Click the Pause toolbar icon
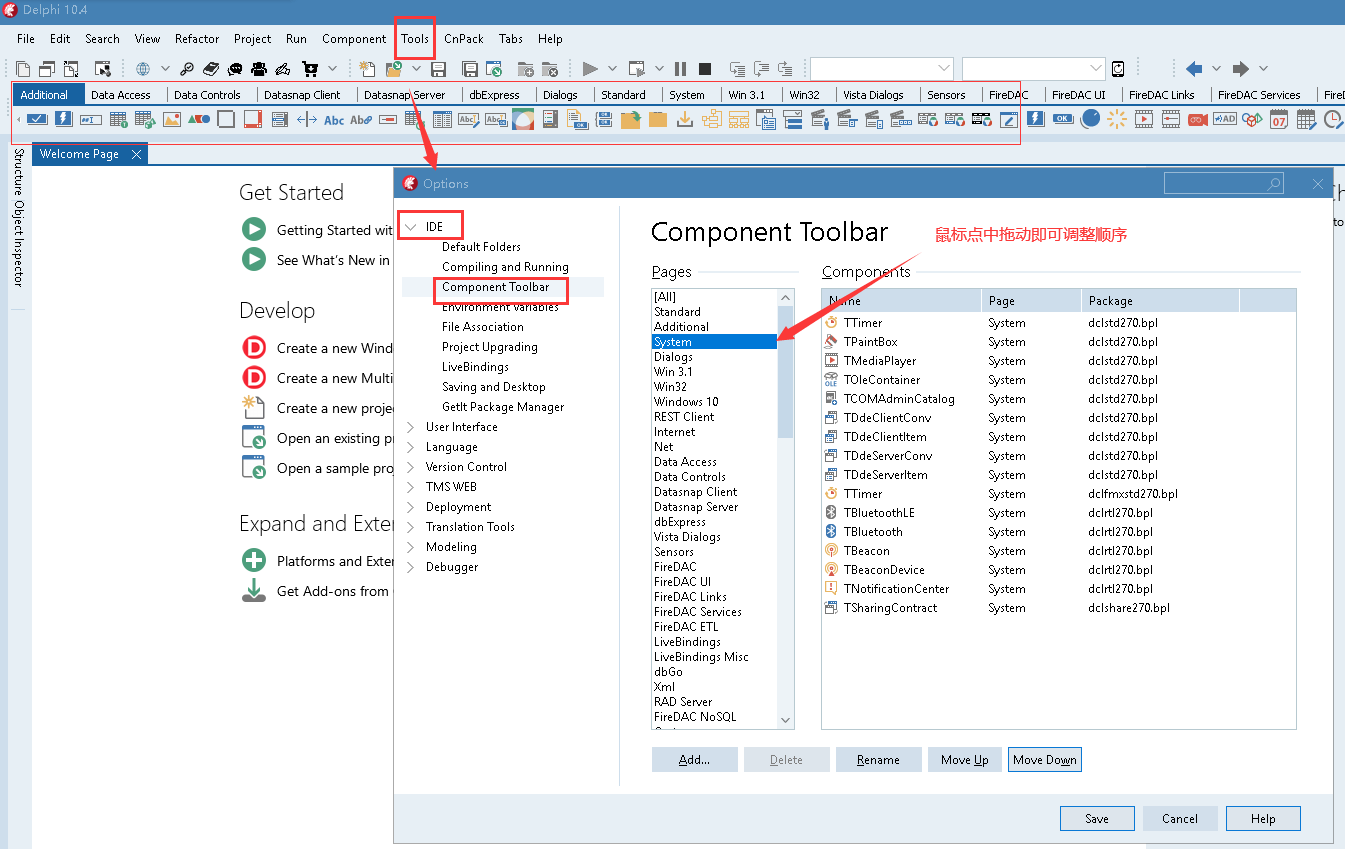The width and height of the screenshot is (1345, 849). 680,69
